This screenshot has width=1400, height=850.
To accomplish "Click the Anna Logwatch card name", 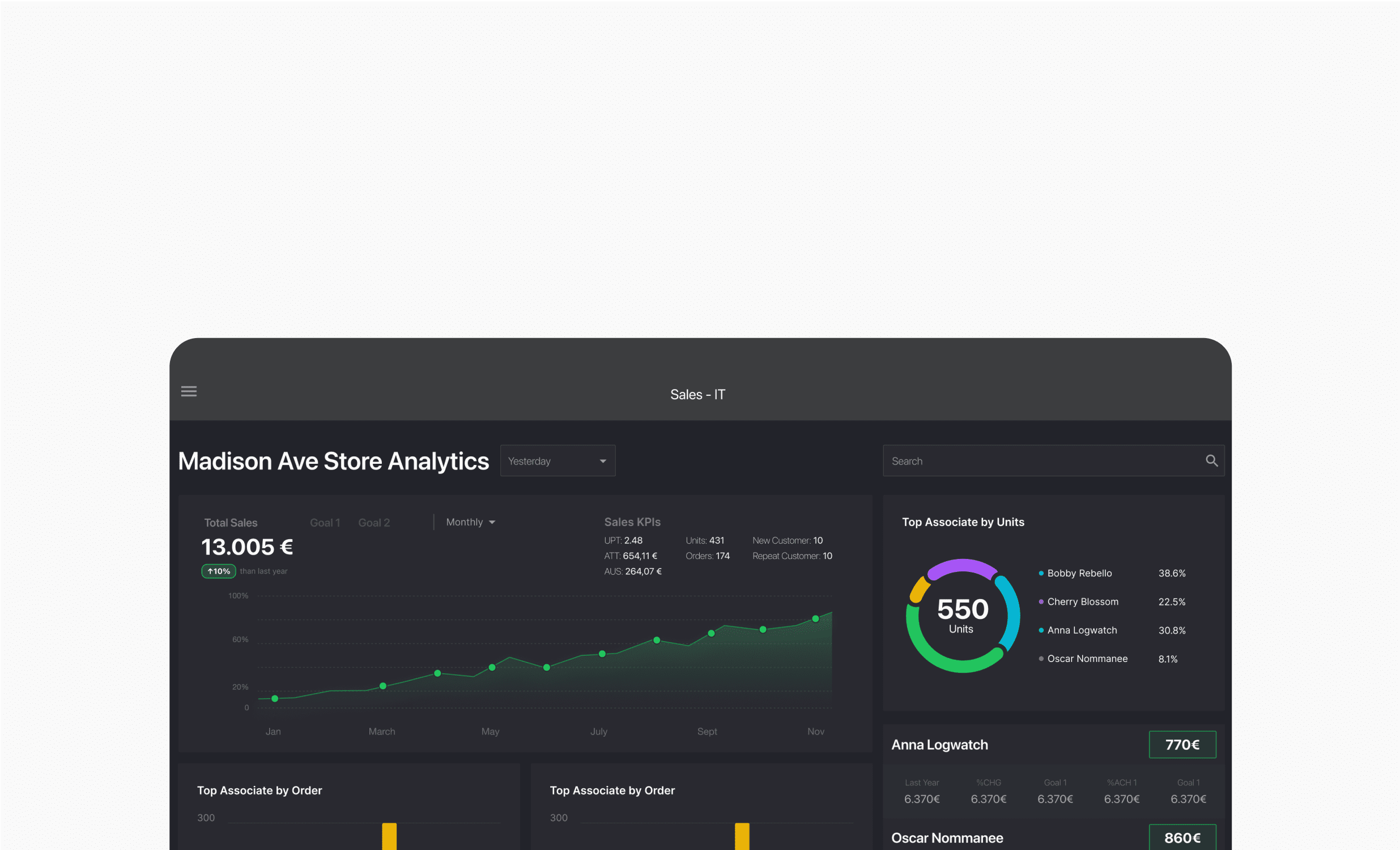I will [x=939, y=745].
